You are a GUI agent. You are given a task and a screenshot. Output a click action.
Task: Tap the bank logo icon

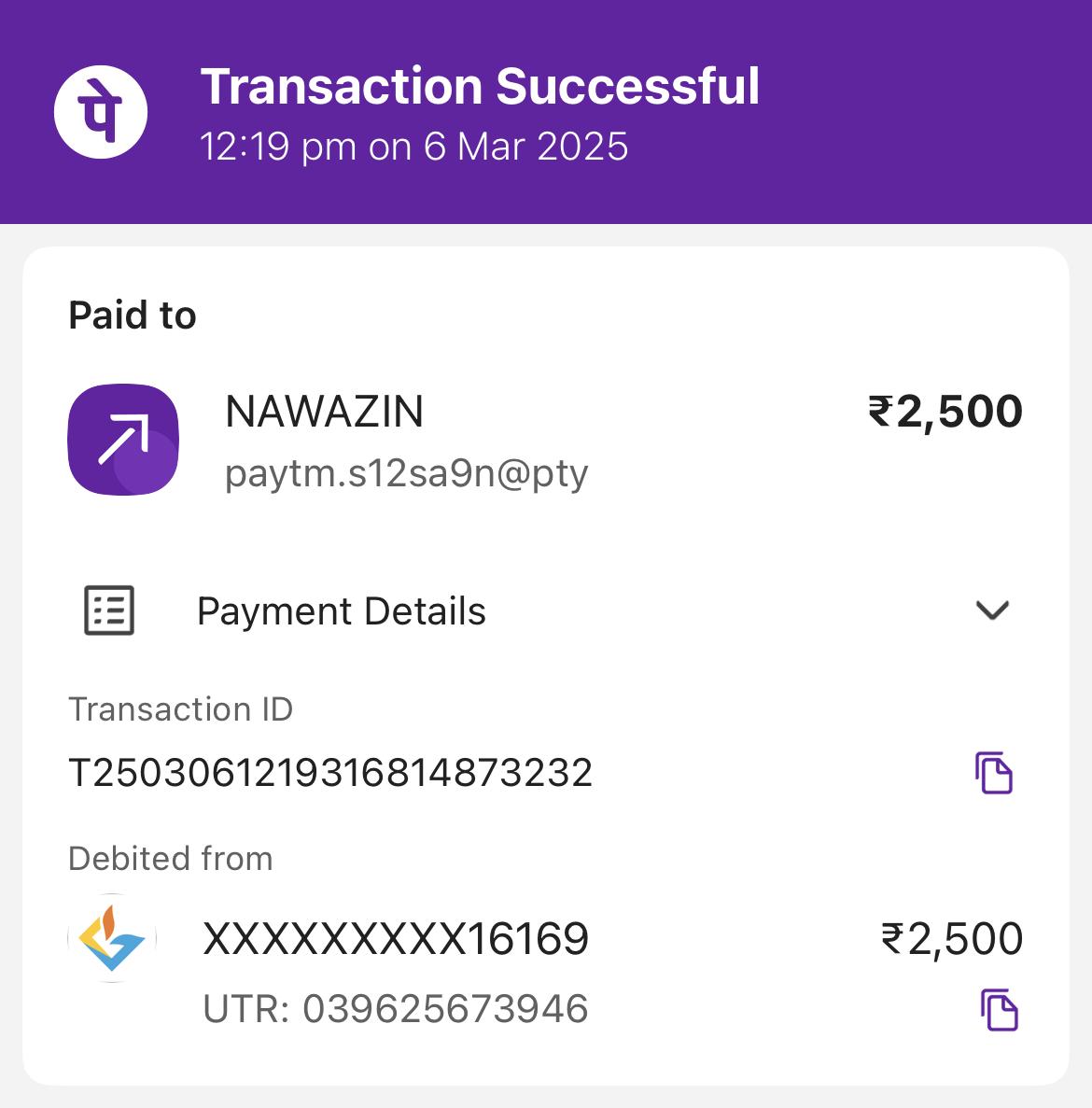[x=112, y=938]
